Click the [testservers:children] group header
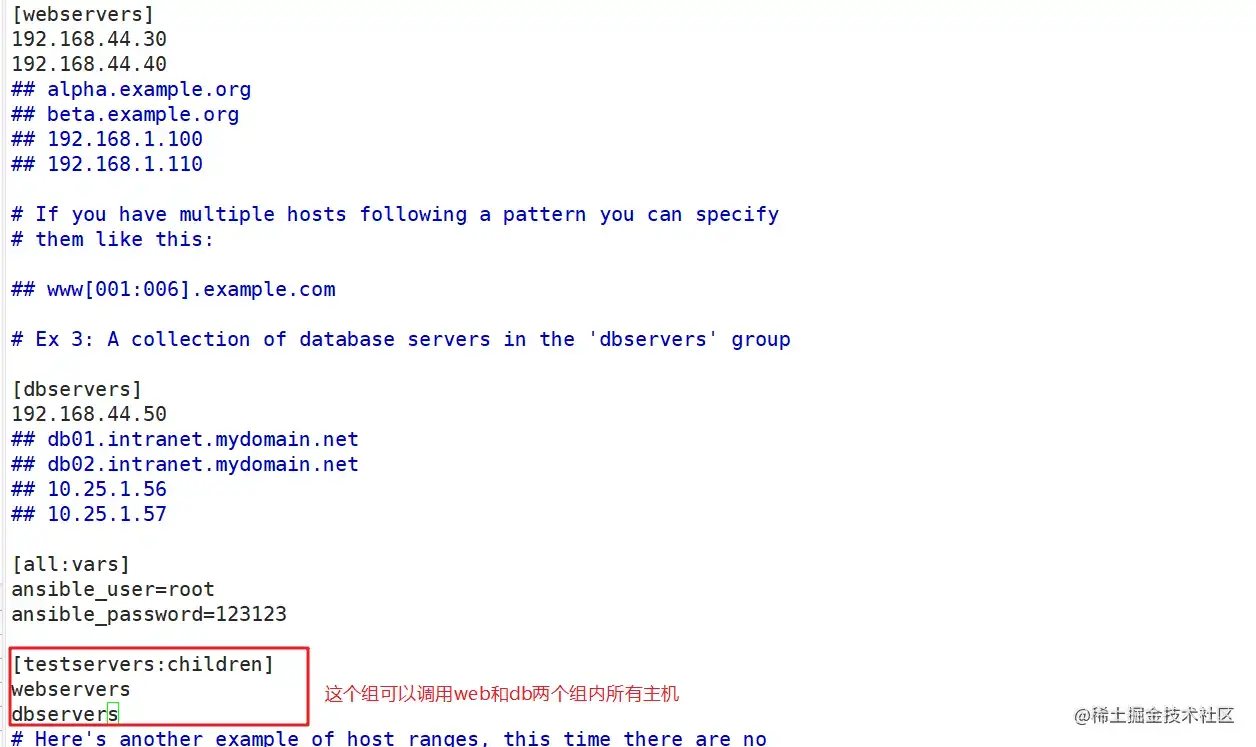This screenshot has height=747, width=1256. click(x=143, y=665)
